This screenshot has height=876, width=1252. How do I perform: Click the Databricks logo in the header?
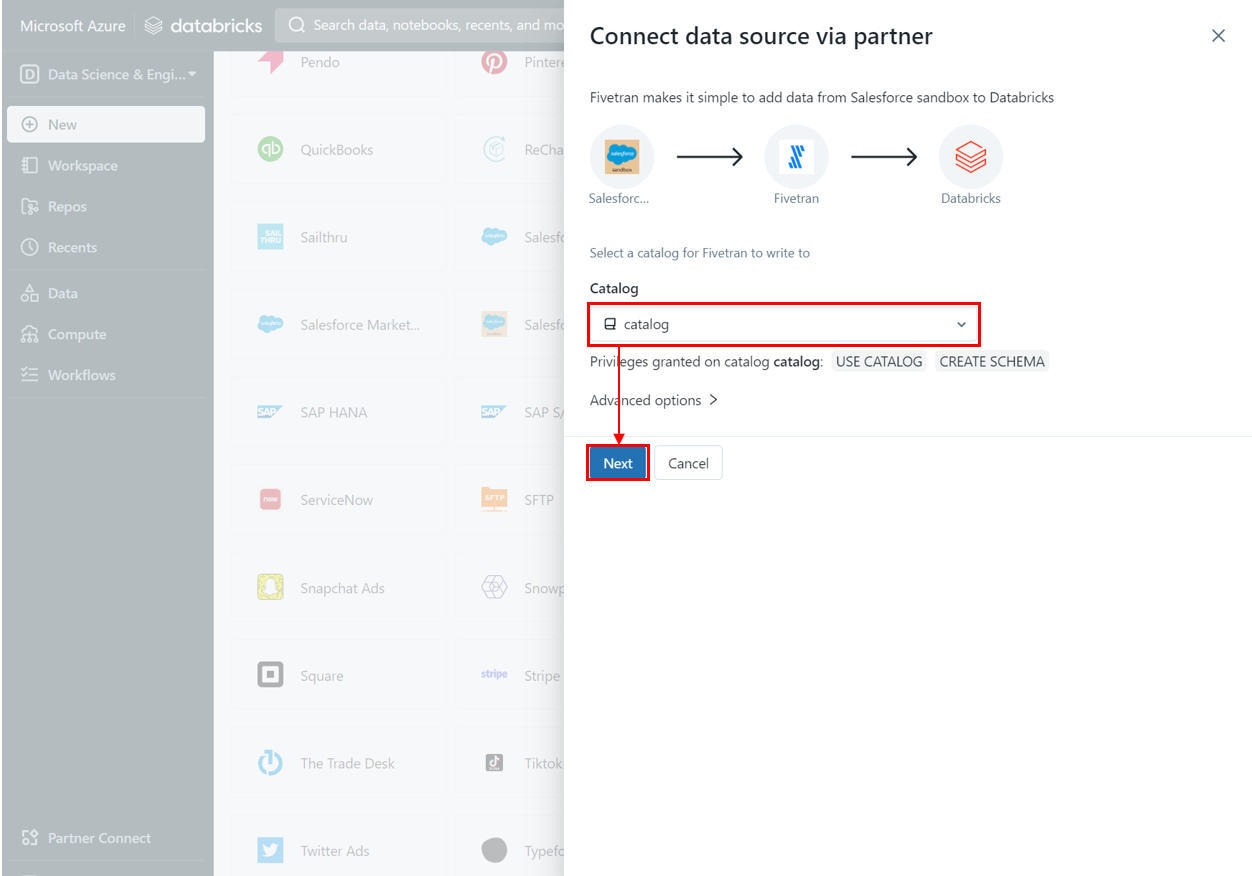point(203,26)
